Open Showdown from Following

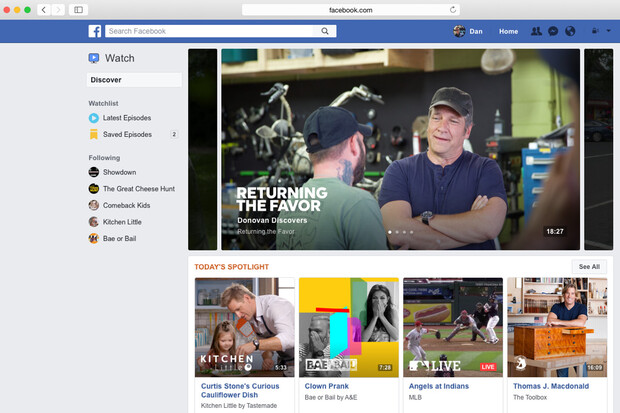coord(119,172)
